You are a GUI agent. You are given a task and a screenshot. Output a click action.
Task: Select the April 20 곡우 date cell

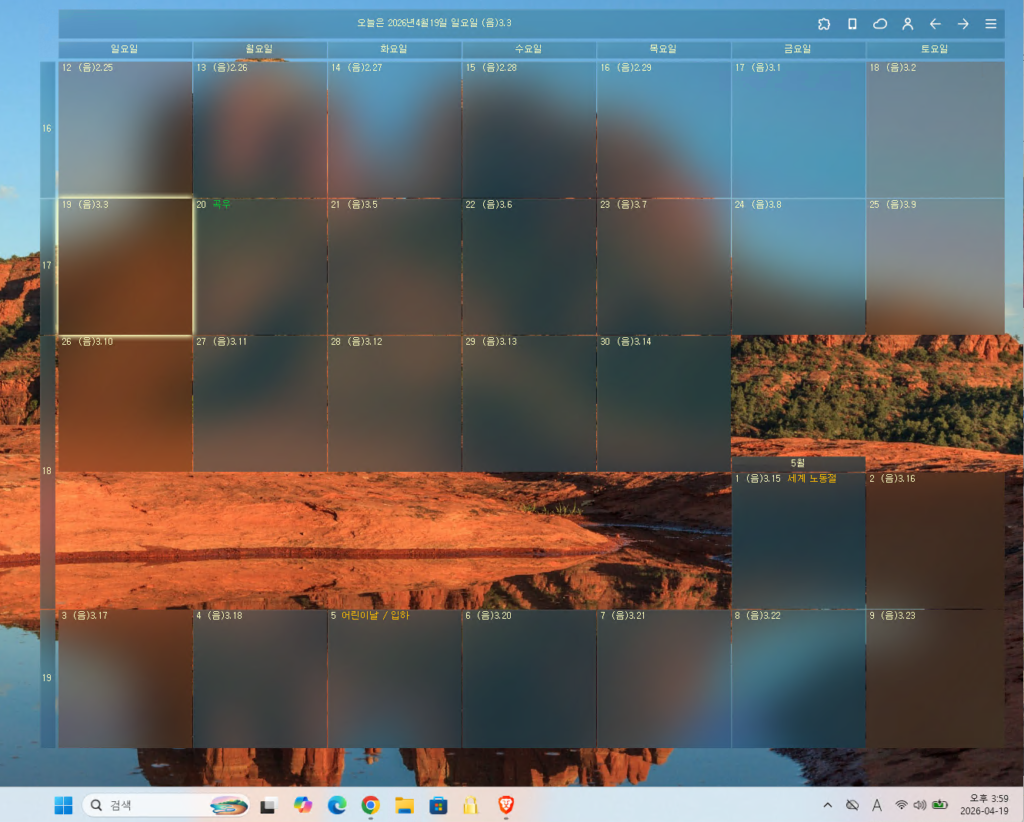260,266
